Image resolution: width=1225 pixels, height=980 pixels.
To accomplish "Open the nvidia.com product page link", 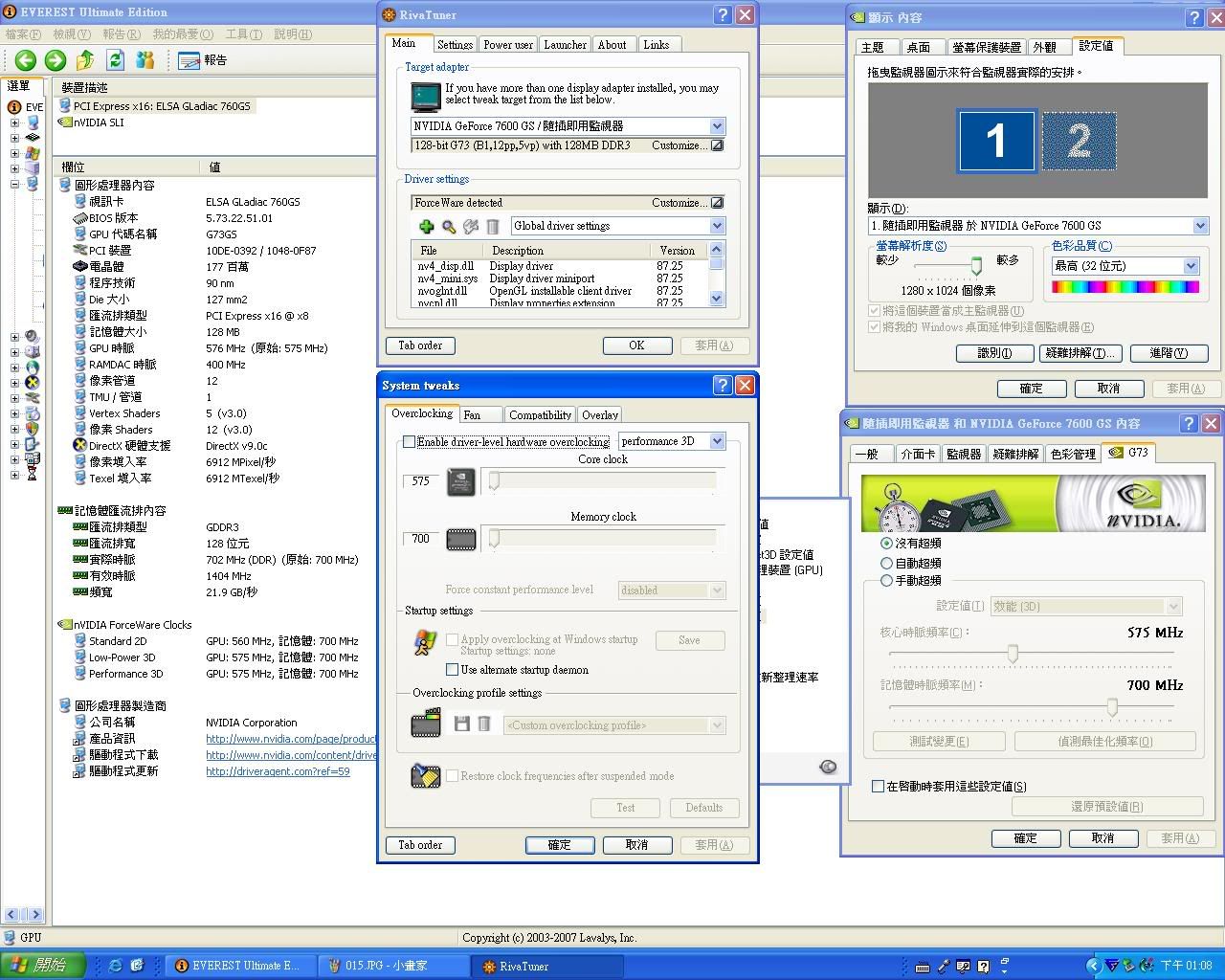I will [x=291, y=739].
